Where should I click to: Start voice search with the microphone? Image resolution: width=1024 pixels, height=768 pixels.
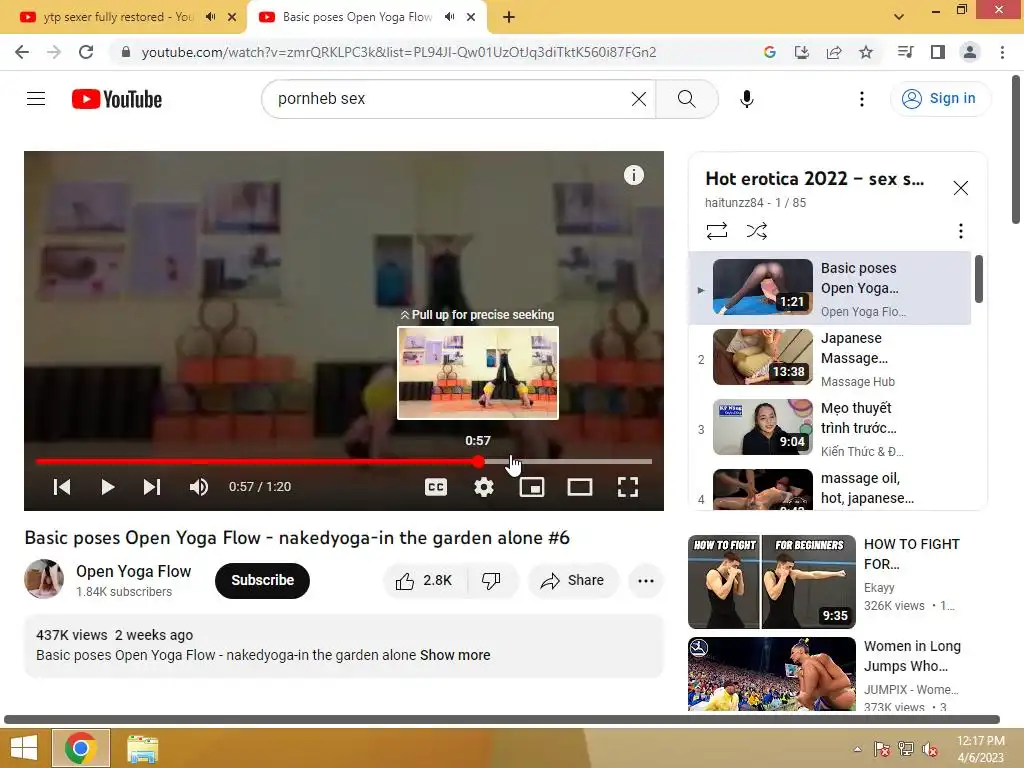click(746, 99)
